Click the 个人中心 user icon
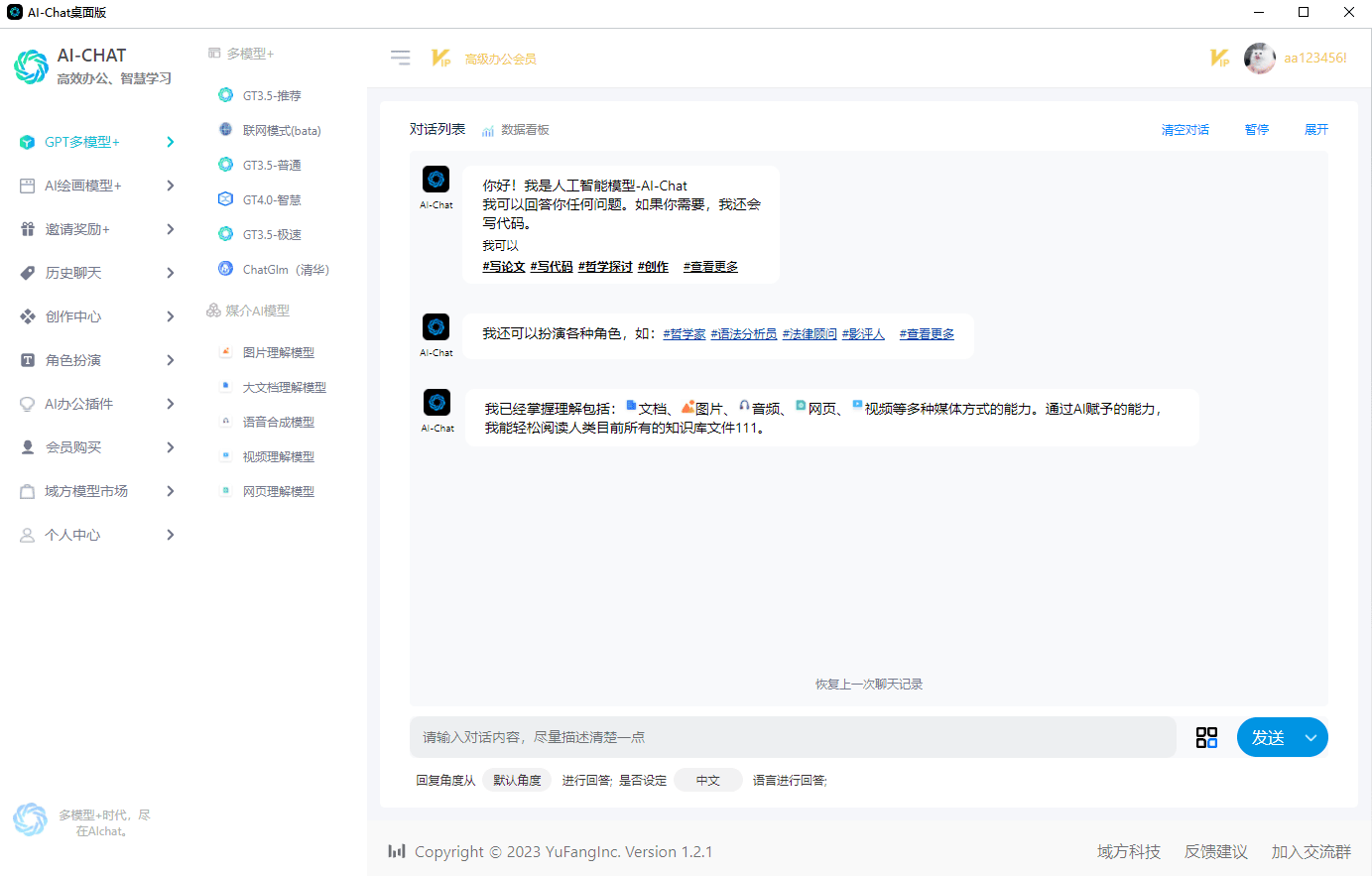 coord(28,535)
